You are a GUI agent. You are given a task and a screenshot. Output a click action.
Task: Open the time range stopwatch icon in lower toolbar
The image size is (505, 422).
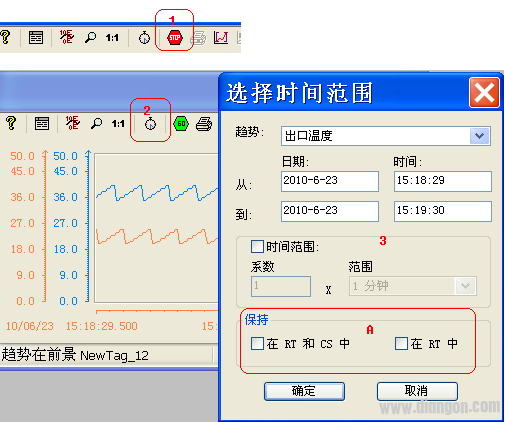click(150, 124)
